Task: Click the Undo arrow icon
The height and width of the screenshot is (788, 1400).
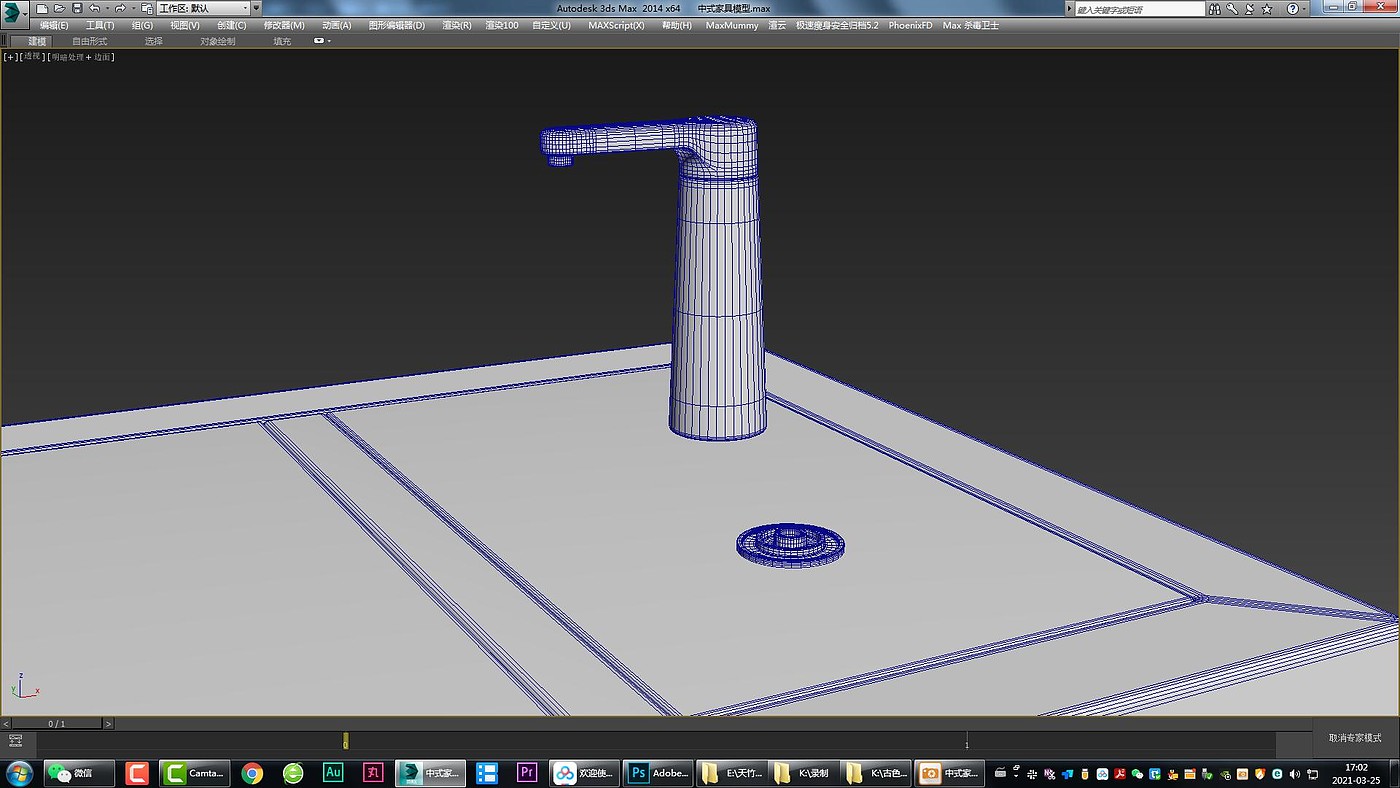Action: (94, 8)
